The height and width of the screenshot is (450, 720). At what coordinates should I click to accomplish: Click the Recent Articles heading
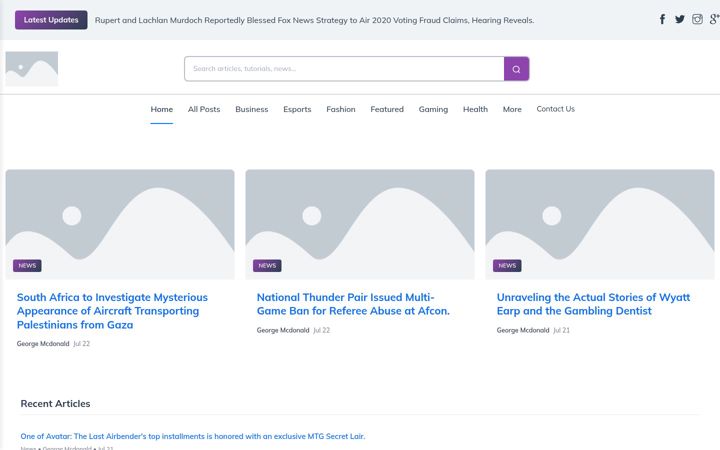point(55,404)
